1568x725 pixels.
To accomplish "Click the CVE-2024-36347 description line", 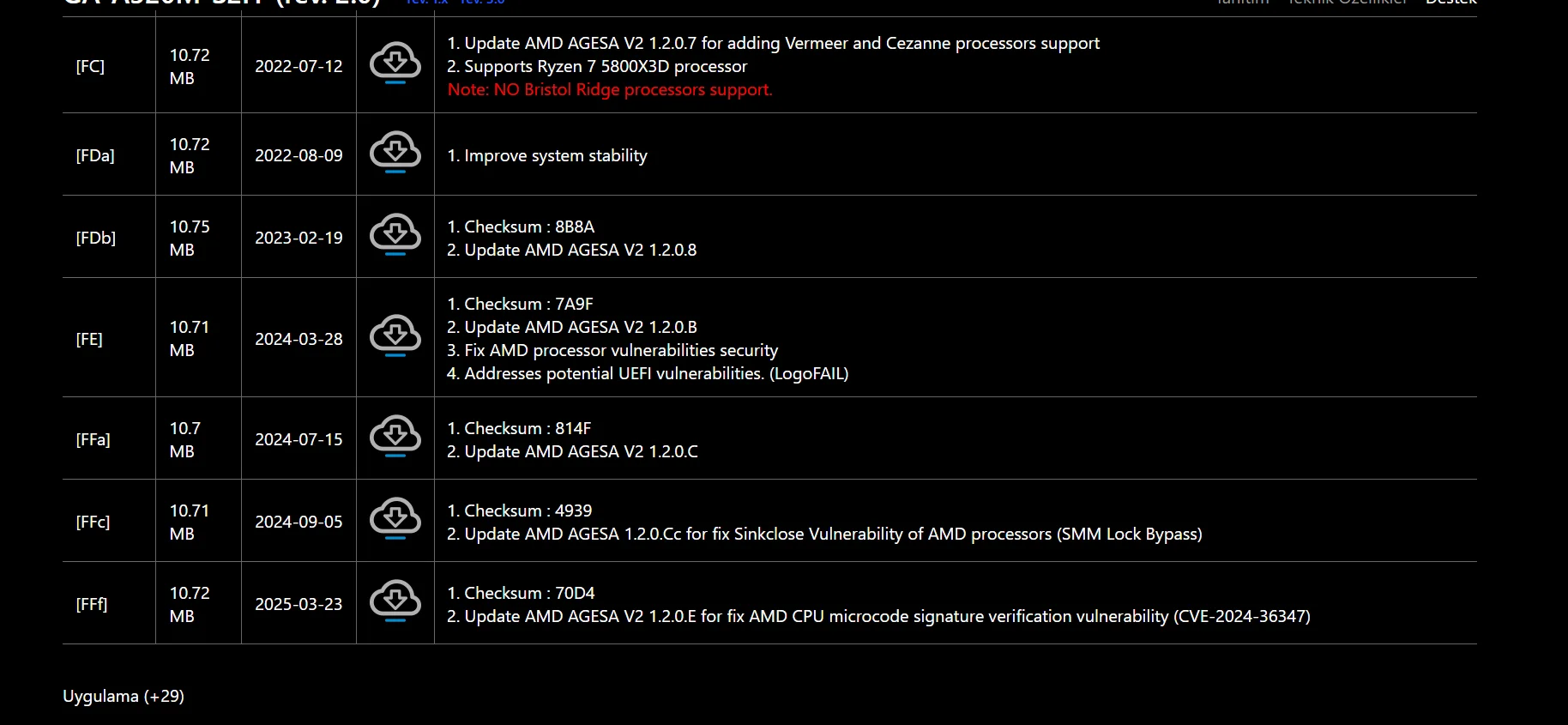I will pyautogui.click(x=878, y=616).
